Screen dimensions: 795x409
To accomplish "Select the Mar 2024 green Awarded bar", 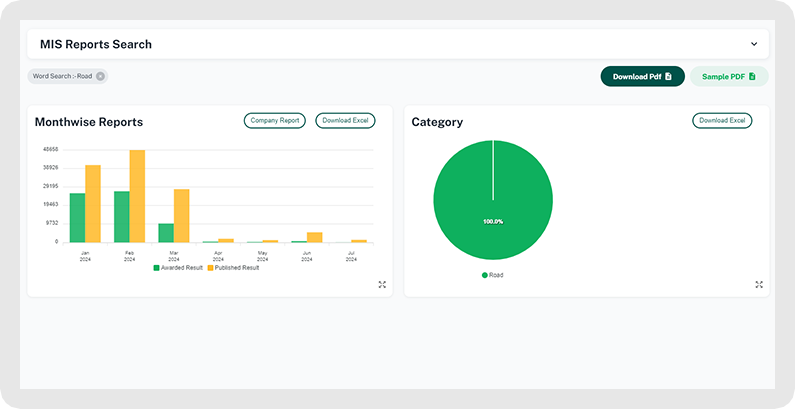I will (x=166, y=233).
